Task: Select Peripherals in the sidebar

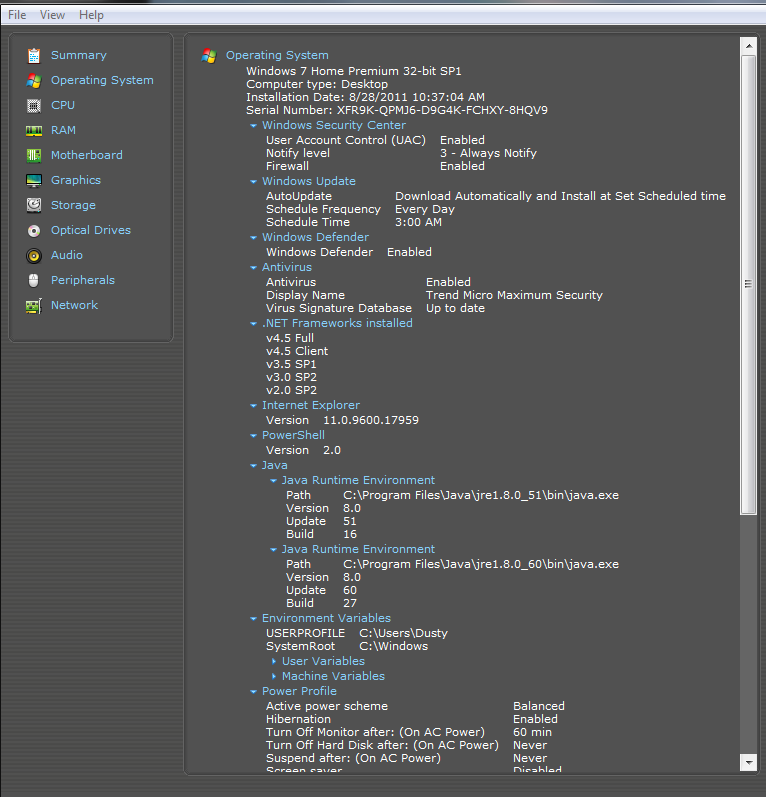Action: pyautogui.click(x=83, y=280)
